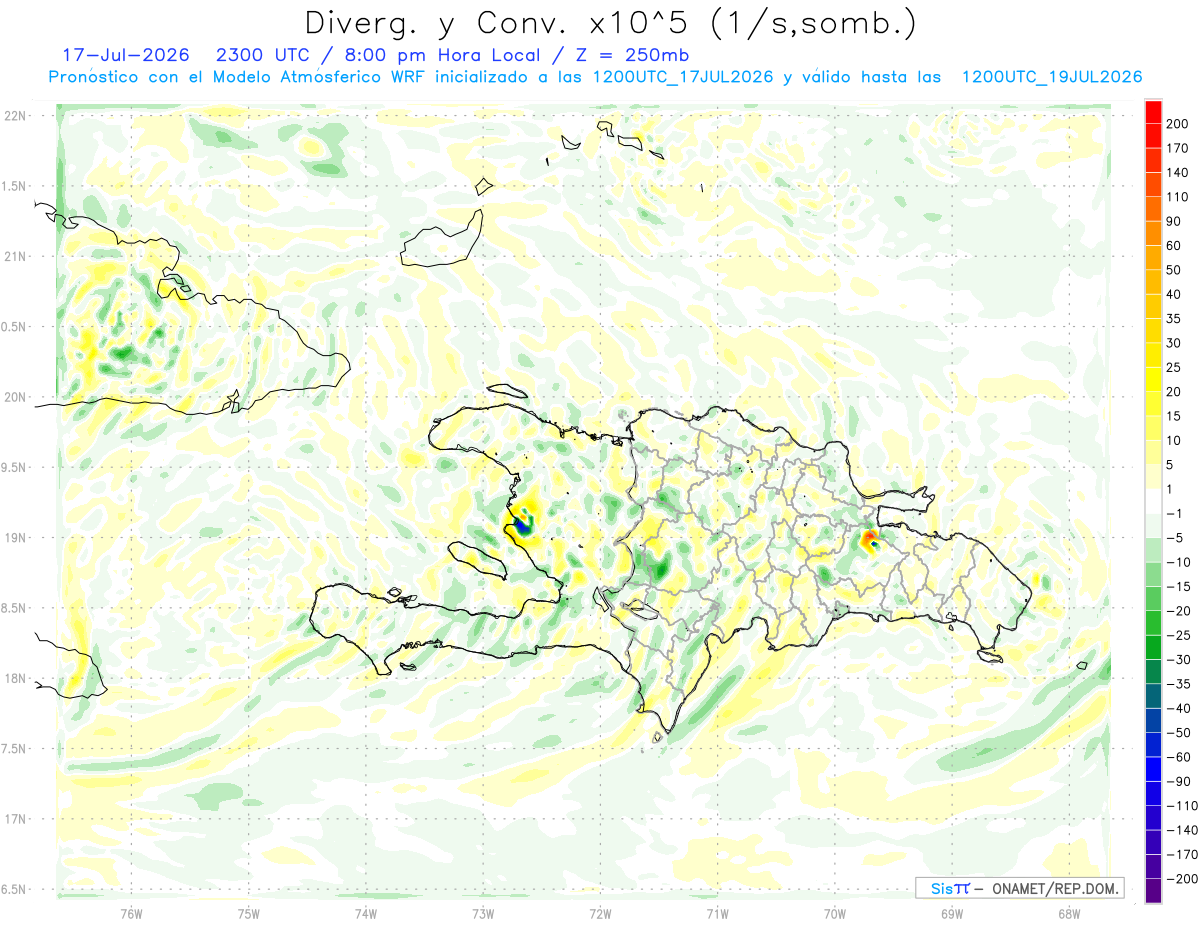Image resolution: width=1200 pixels, height=927 pixels.
Task: Click the '1200UTC_19JUL2026' valid-until text
Action: [1052, 77]
